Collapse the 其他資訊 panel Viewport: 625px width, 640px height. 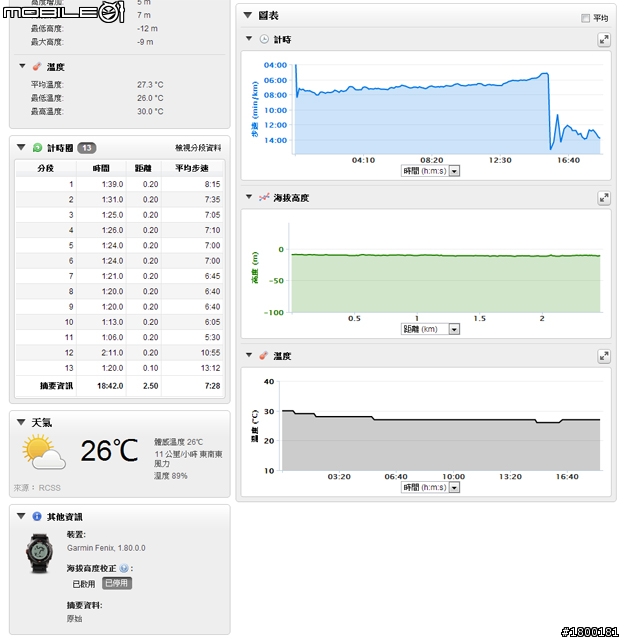point(21,516)
